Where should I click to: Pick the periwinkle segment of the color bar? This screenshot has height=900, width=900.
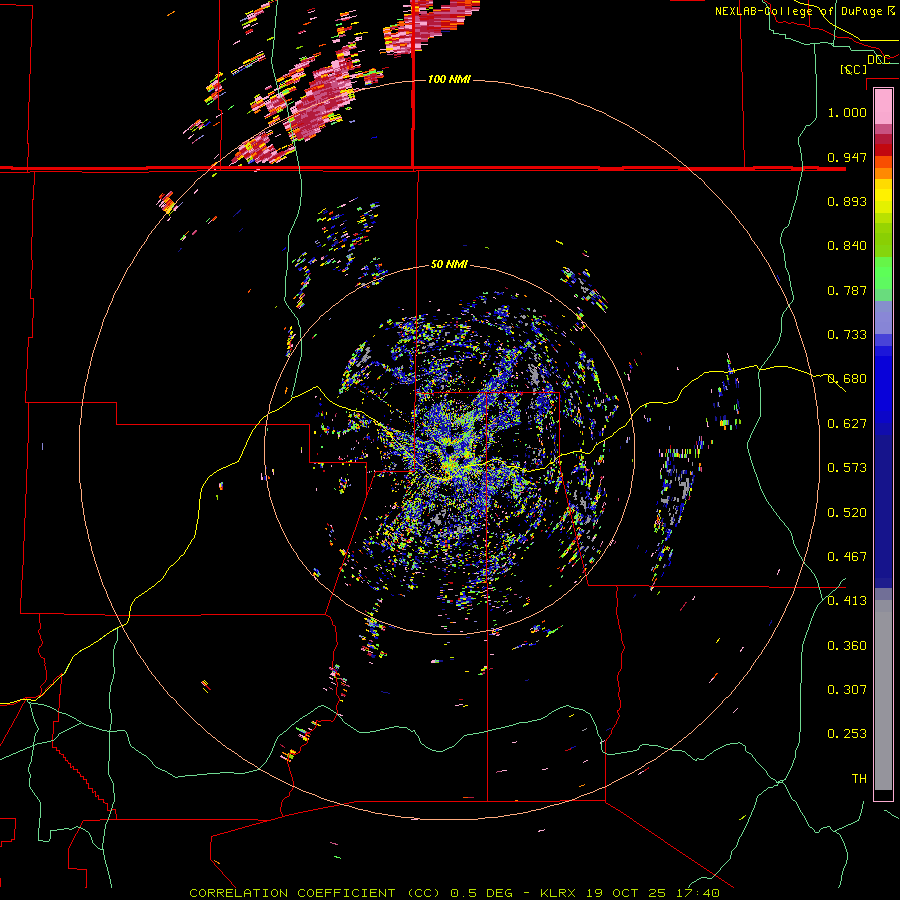(x=883, y=317)
